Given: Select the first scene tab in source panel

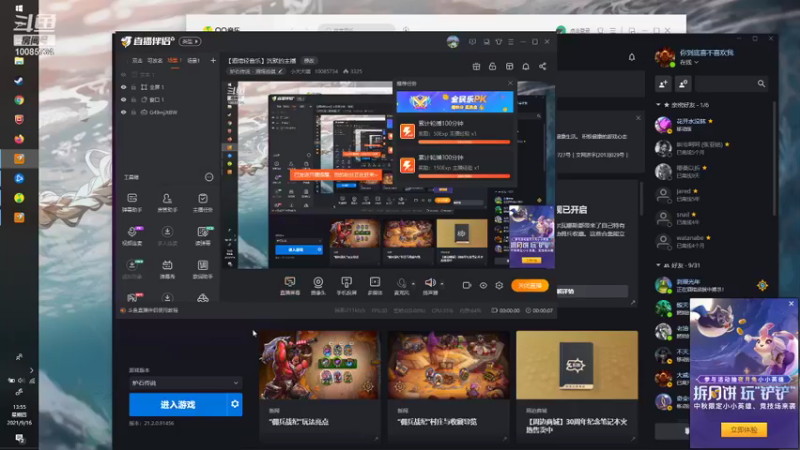Looking at the screenshot, I should click(137, 61).
